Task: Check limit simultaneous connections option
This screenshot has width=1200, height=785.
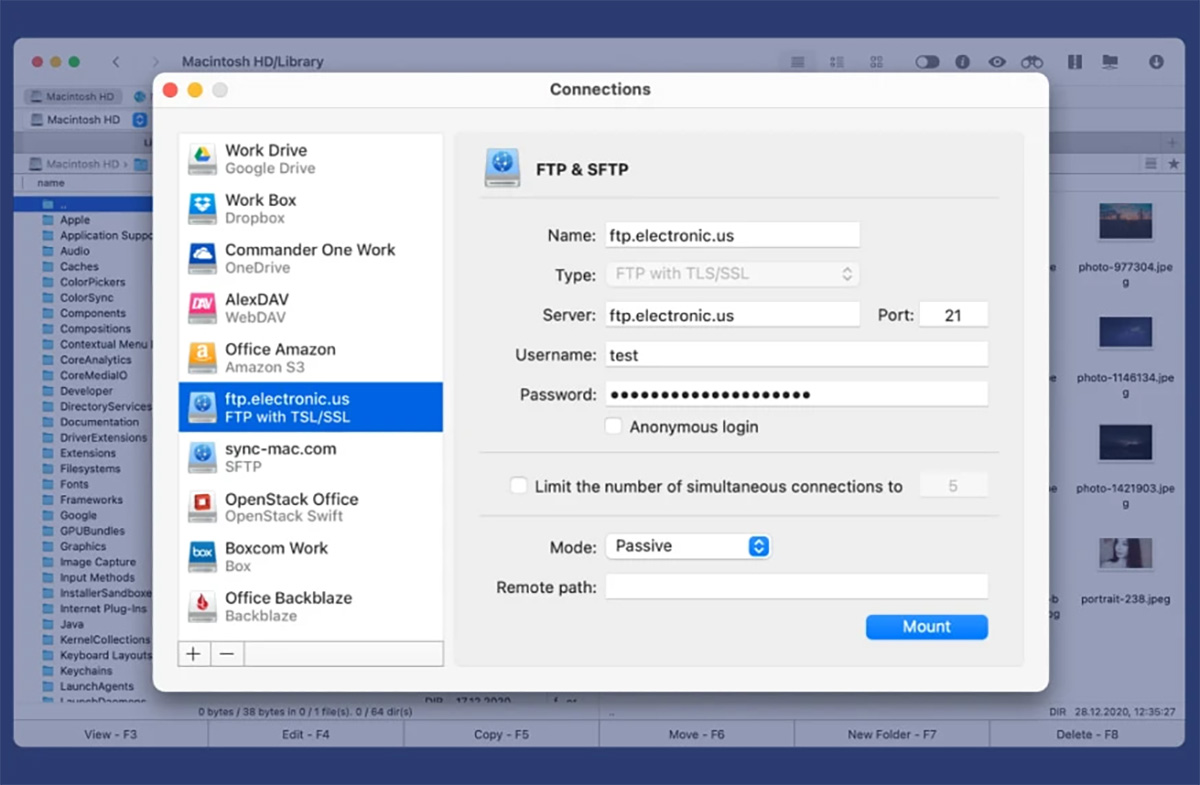Action: (519, 485)
